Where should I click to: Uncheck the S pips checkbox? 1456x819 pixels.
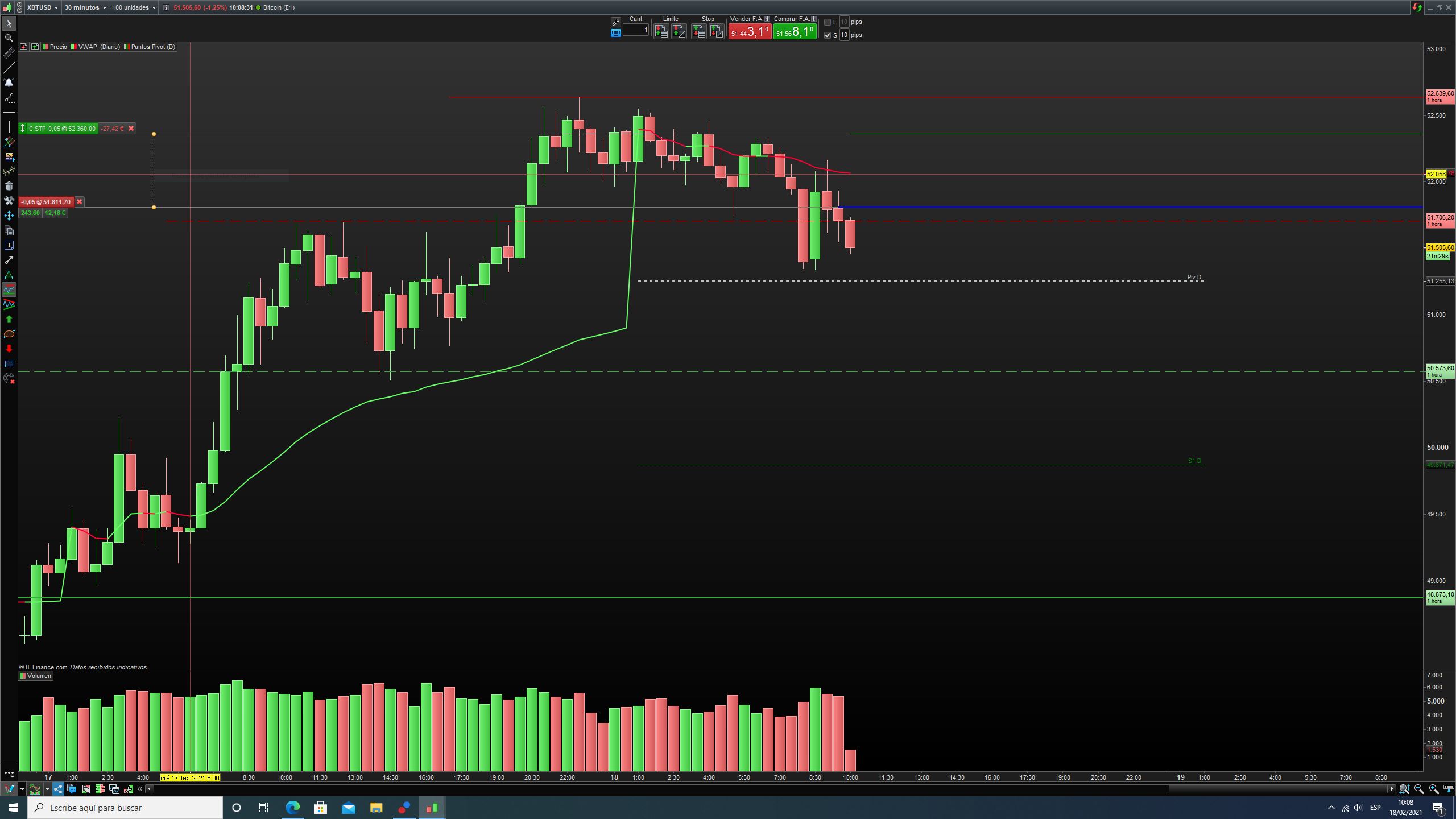click(x=828, y=35)
